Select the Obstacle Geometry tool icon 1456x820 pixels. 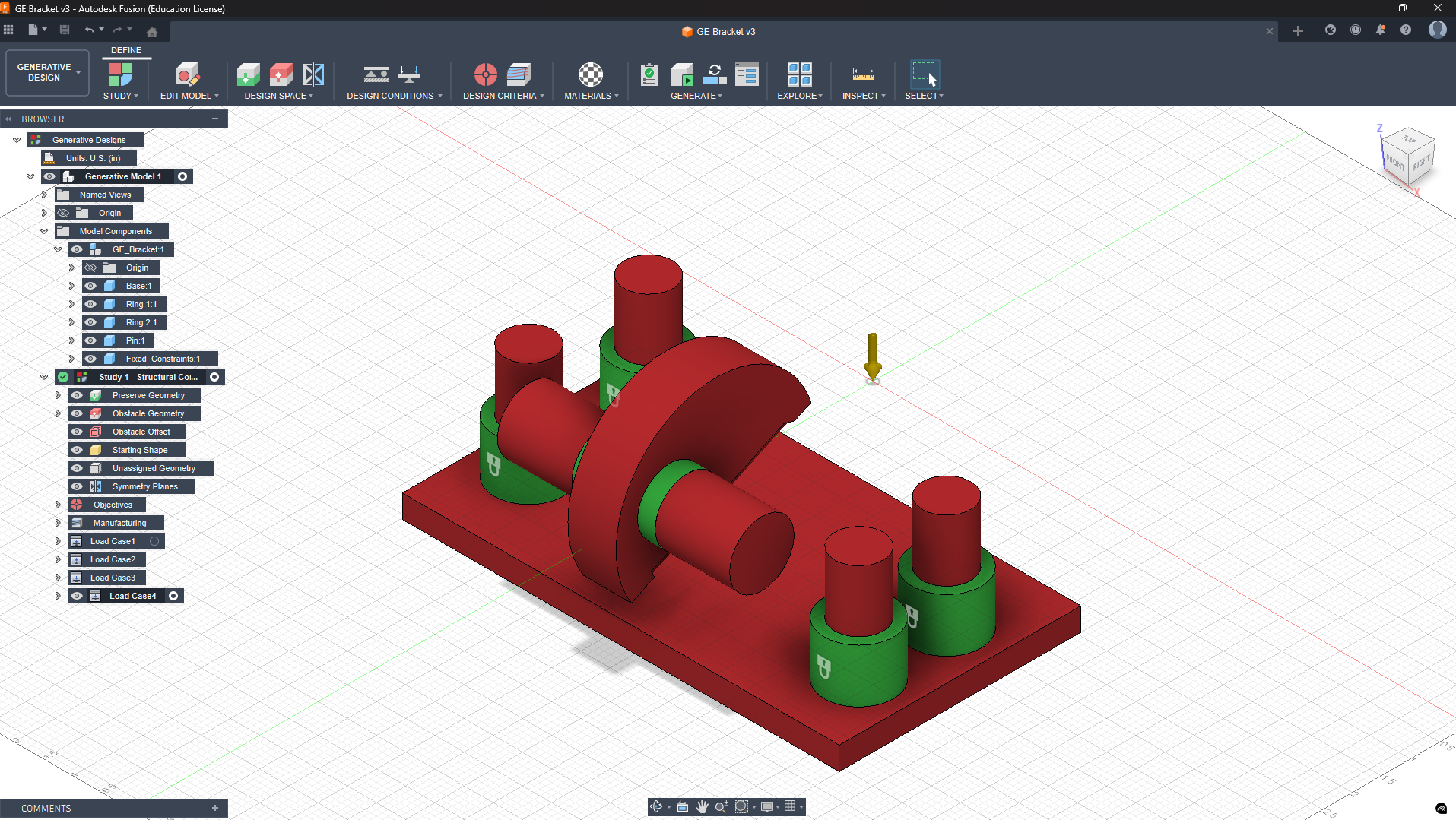(x=281, y=74)
